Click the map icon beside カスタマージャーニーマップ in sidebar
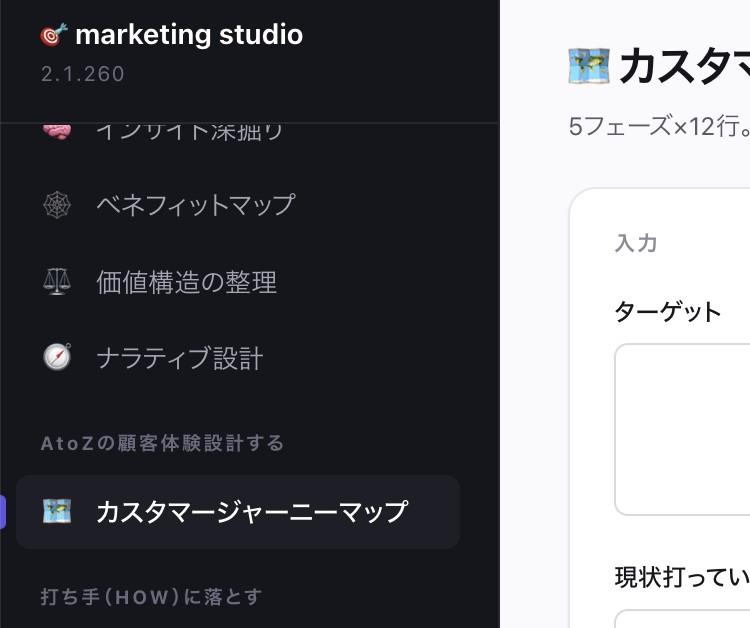This screenshot has height=628, width=750. 57,511
